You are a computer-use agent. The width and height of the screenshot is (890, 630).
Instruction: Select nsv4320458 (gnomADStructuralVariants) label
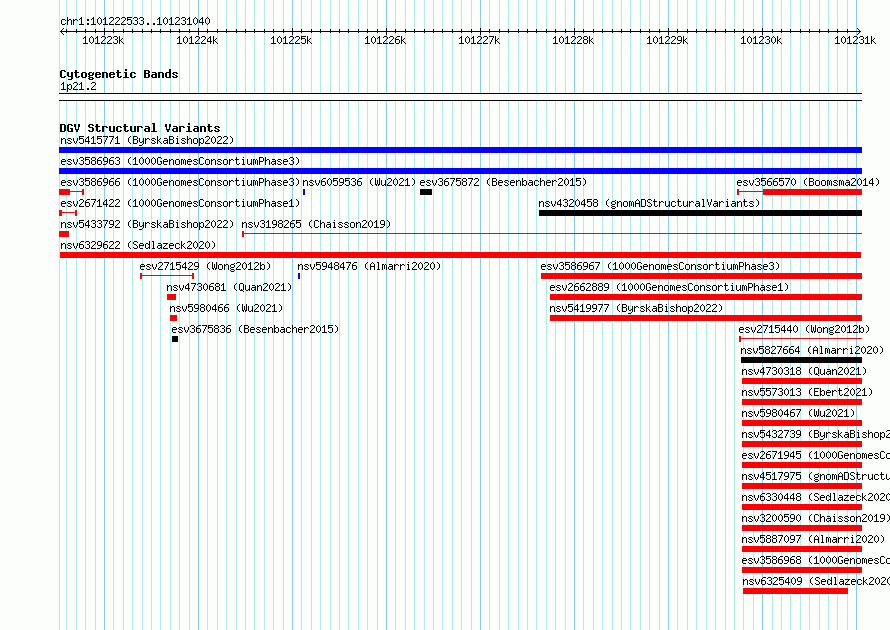tap(649, 203)
